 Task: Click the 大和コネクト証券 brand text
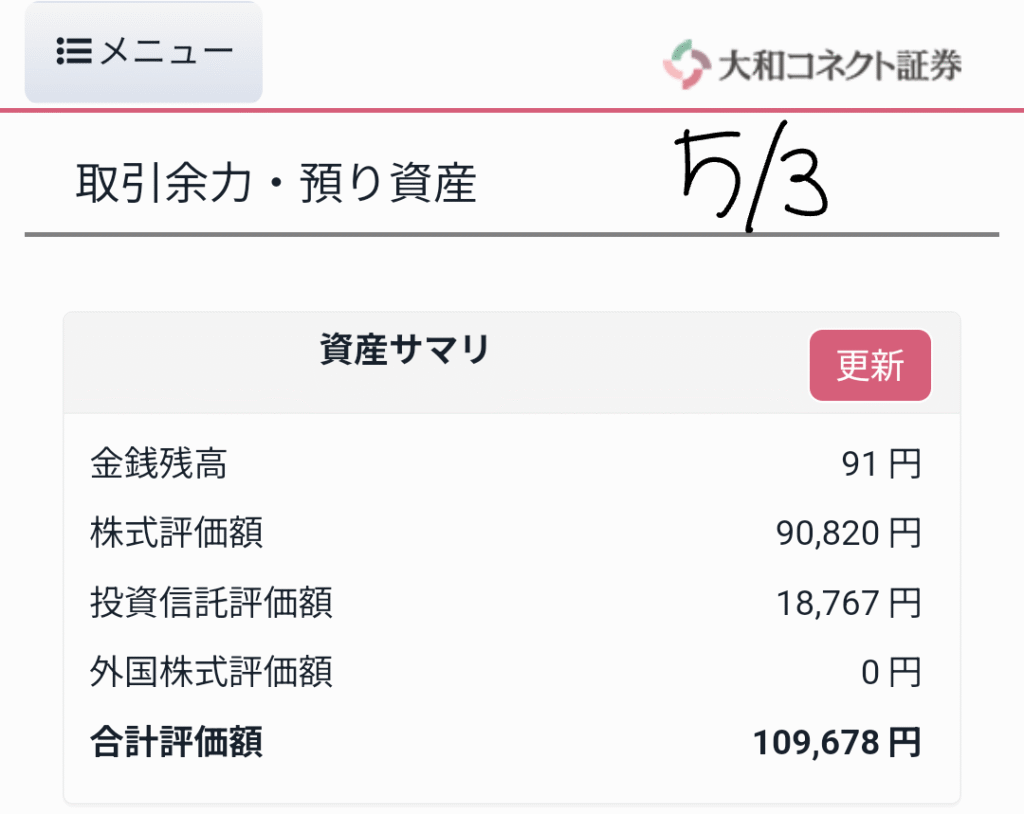840,66
